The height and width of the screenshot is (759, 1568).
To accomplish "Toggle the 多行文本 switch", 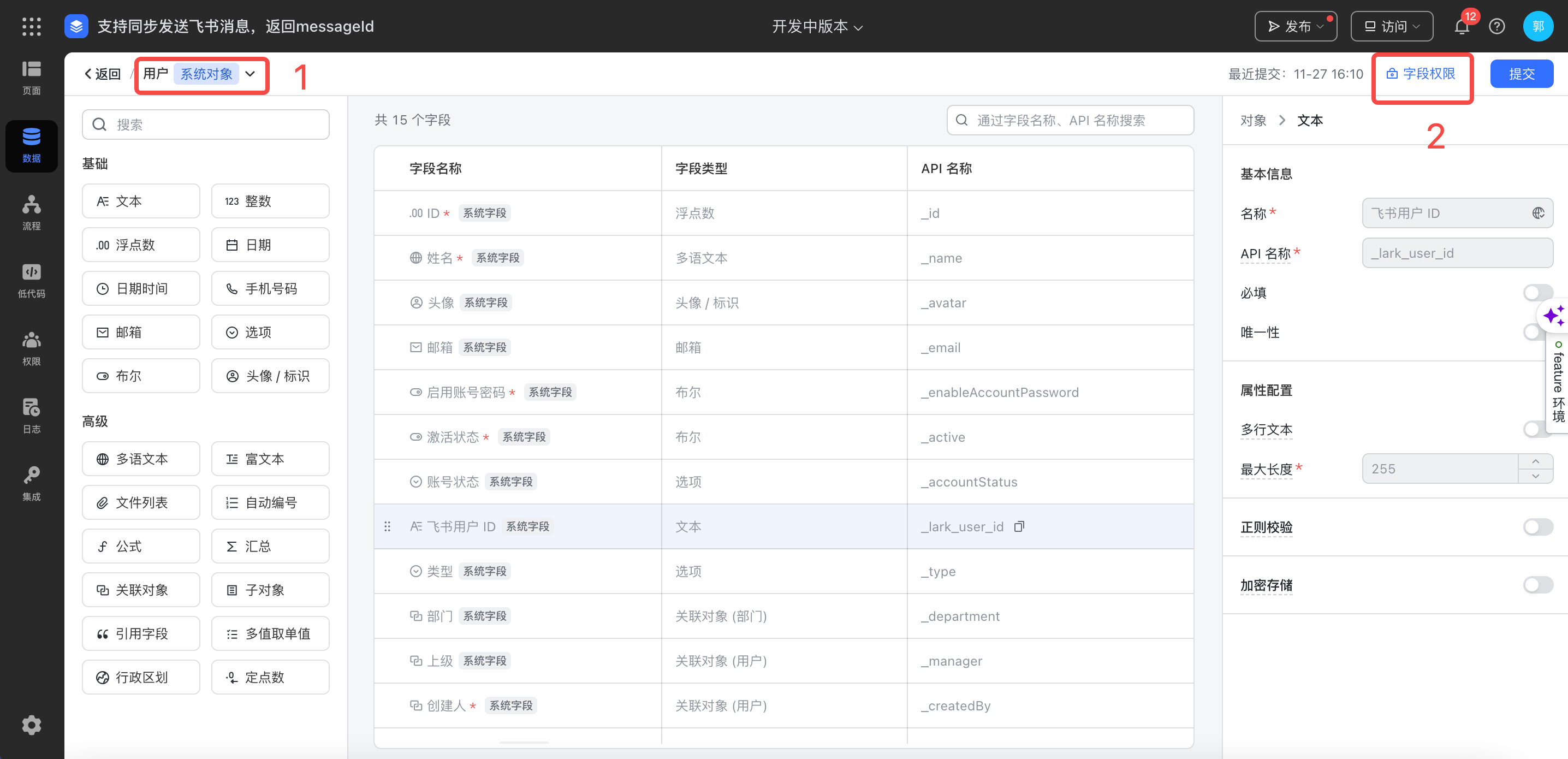I will (x=1535, y=429).
